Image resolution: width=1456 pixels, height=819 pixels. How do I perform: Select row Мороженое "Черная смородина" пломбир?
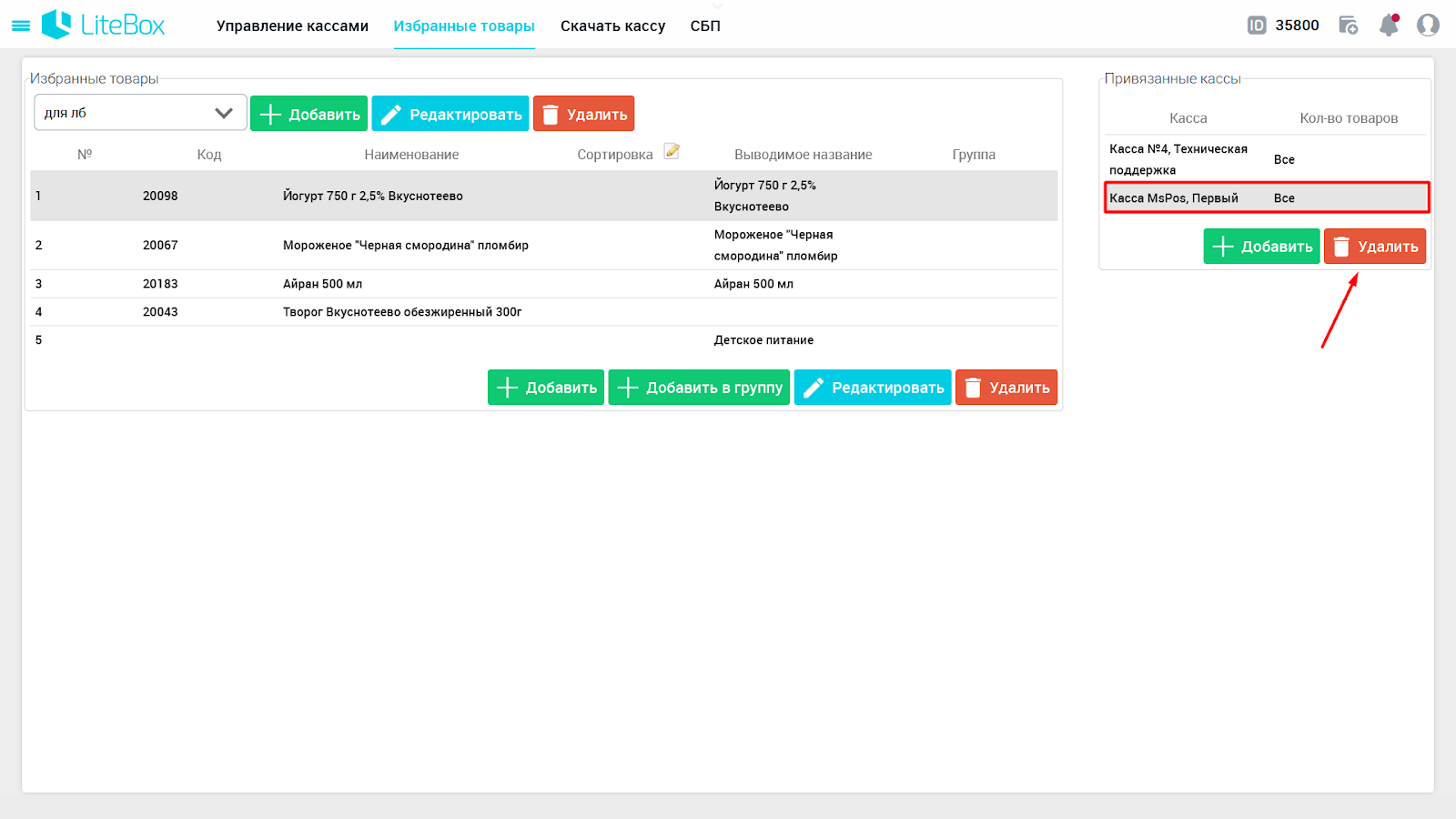coord(543,246)
